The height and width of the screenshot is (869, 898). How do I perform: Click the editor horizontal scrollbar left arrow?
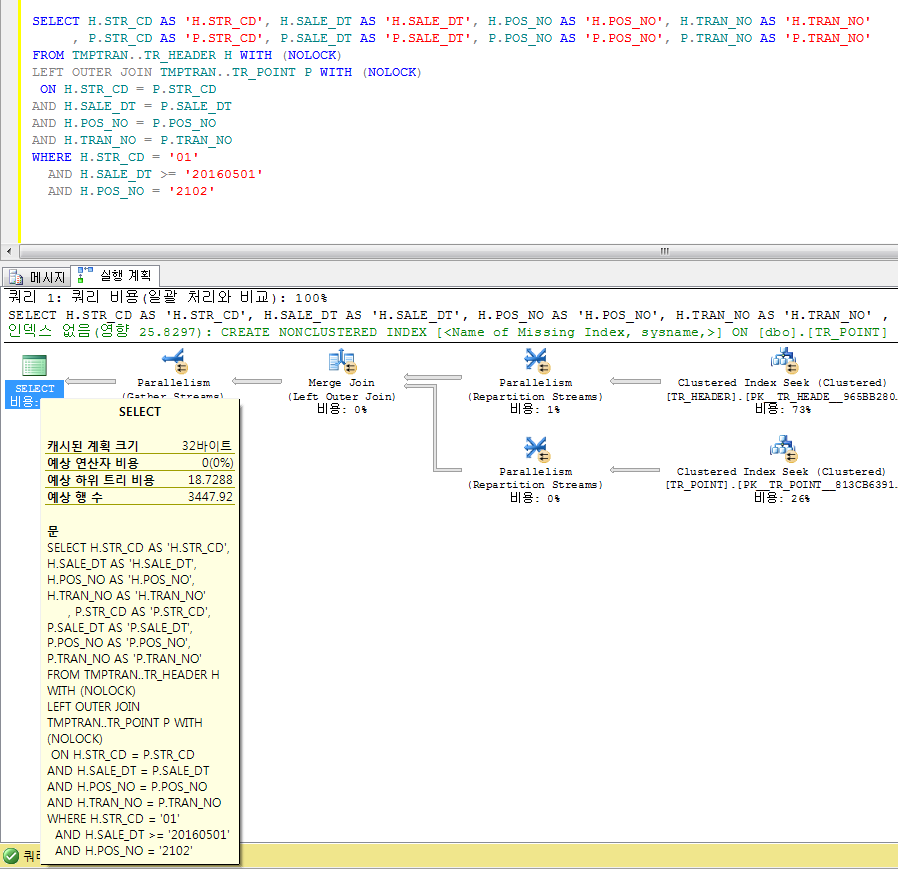[9, 251]
